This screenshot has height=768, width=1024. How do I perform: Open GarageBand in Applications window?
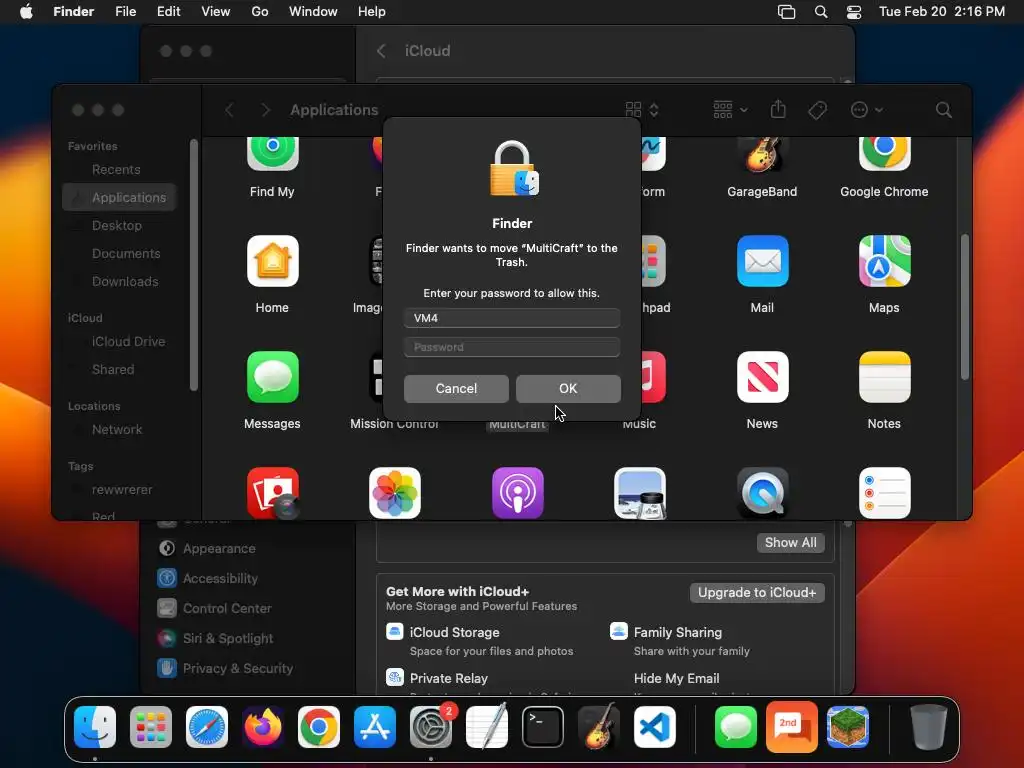pos(762,153)
